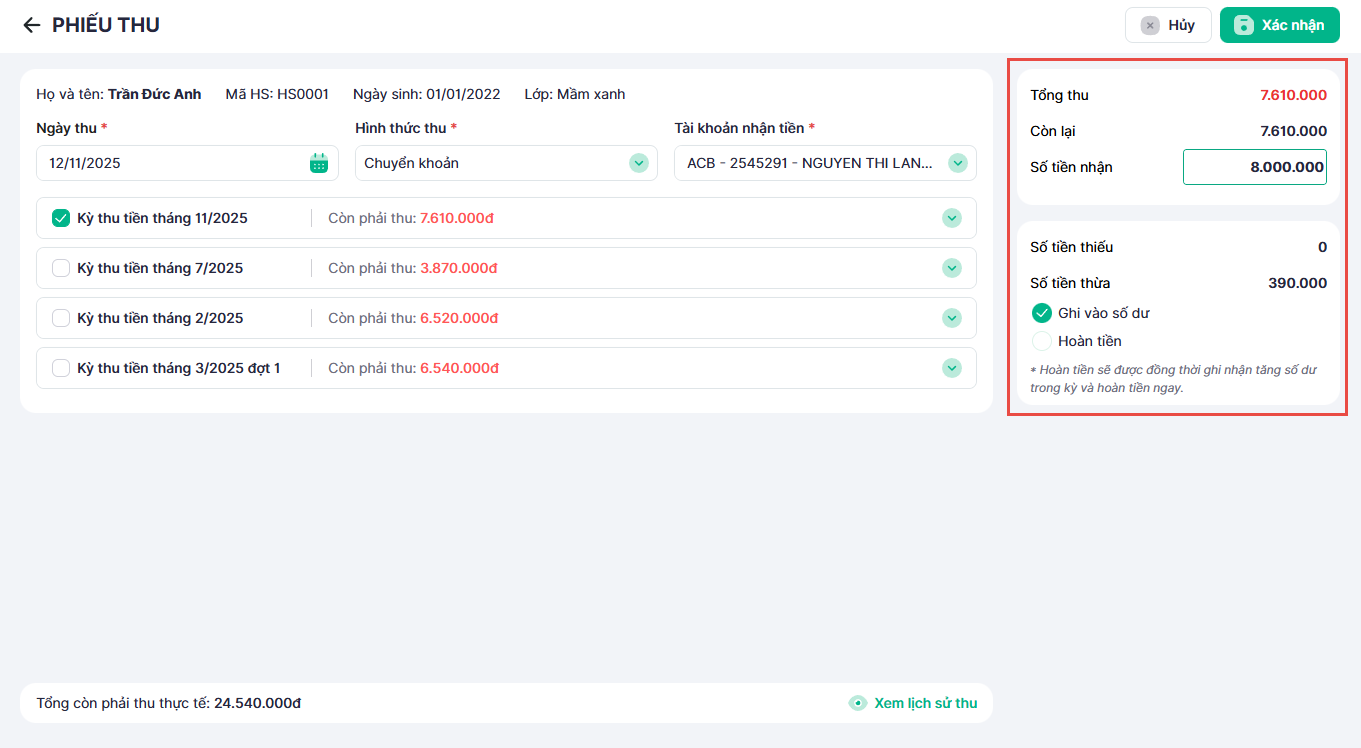Check Kỳ thu tiền tháng 7/2025
The width and height of the screenshot is (1361, 748).
coord(61,268)
